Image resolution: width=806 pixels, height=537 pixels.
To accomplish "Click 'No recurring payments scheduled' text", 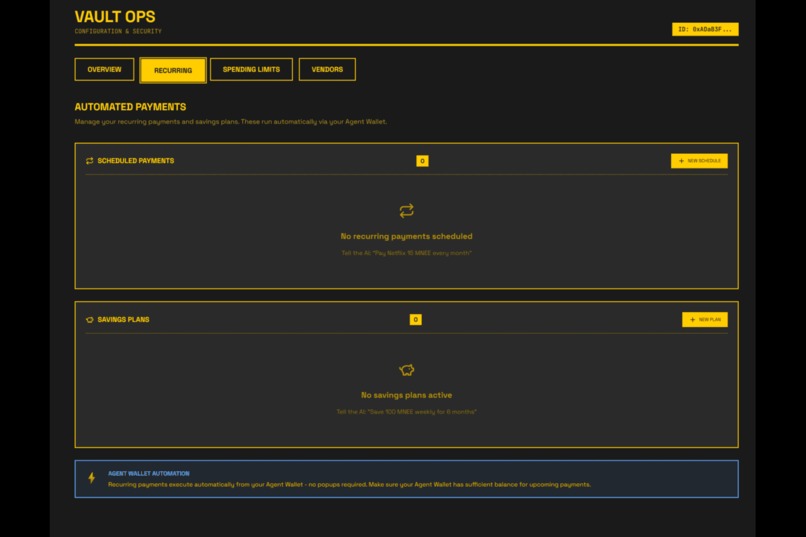I will coord(407,236).
